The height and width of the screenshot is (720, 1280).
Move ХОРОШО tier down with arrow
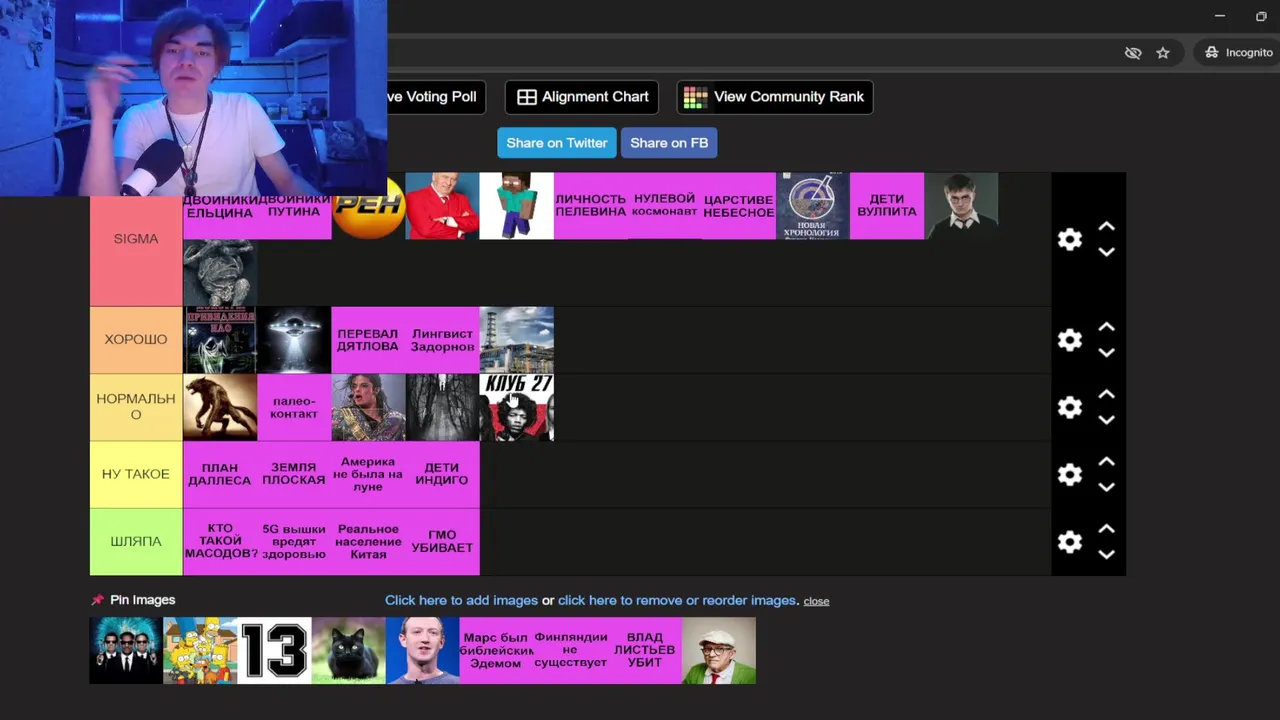pyautogui.click(x=1106, y=352)
